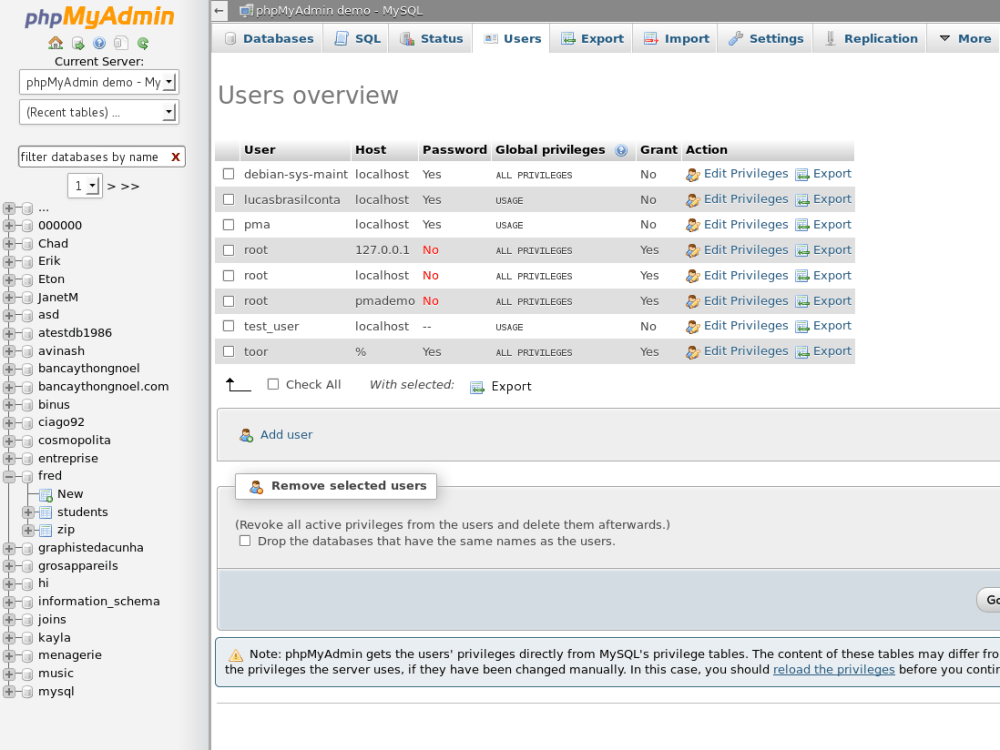The height and width of the screenshot is (750, 1000).
Task: Click the log out icon in sidebar
Action: (78, 43)
